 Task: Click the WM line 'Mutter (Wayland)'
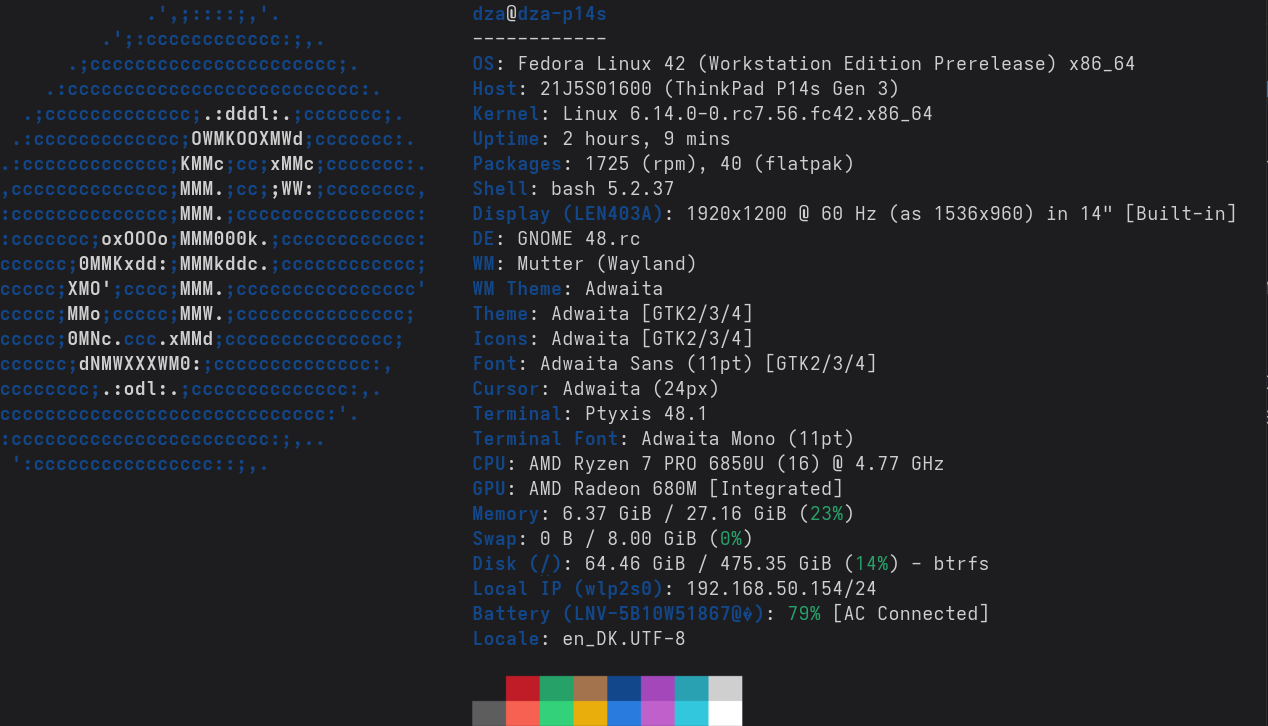point(585,264)
